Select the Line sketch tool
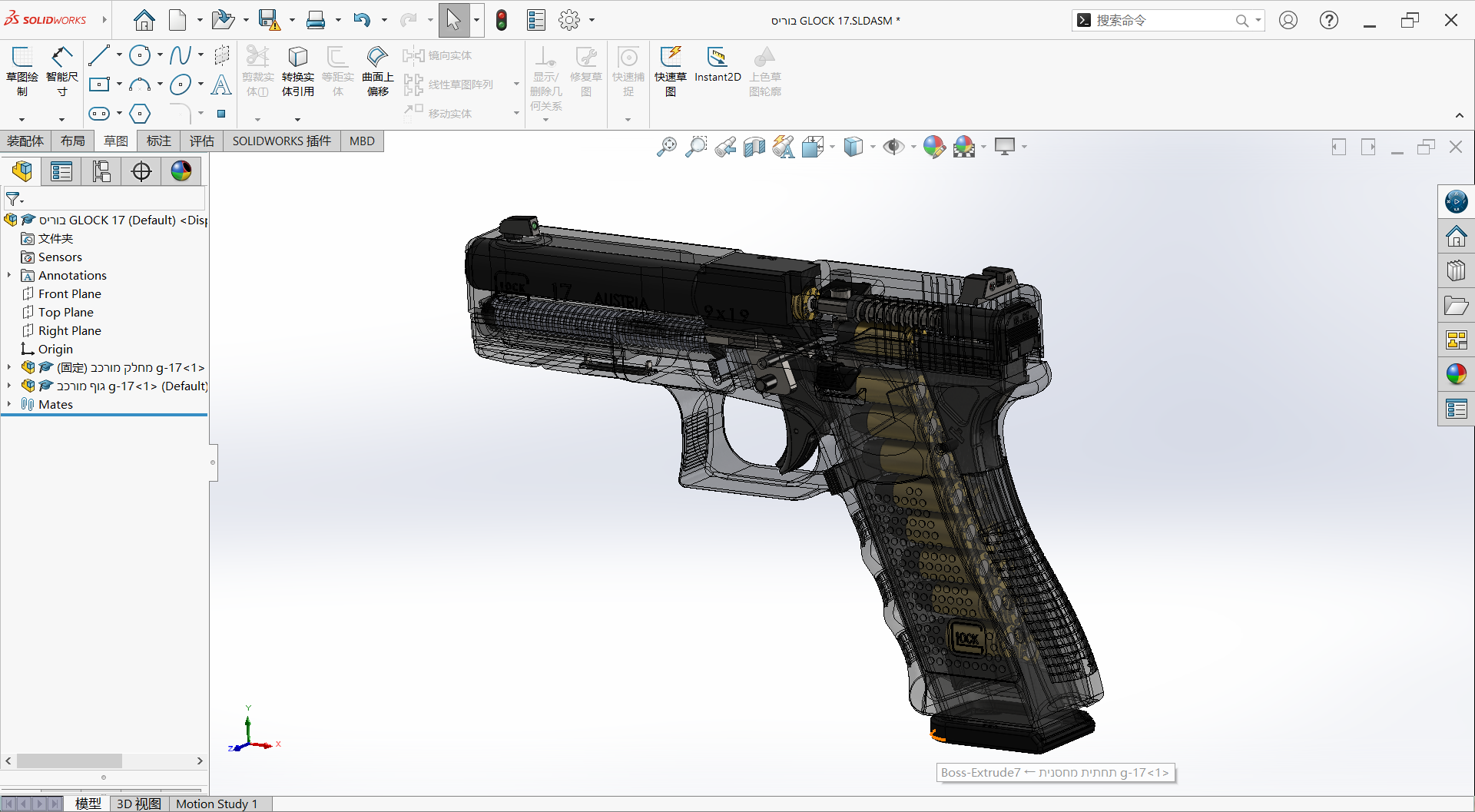Image resolution: width=1475 pixels, height=812 pixels. pos(99,55)
